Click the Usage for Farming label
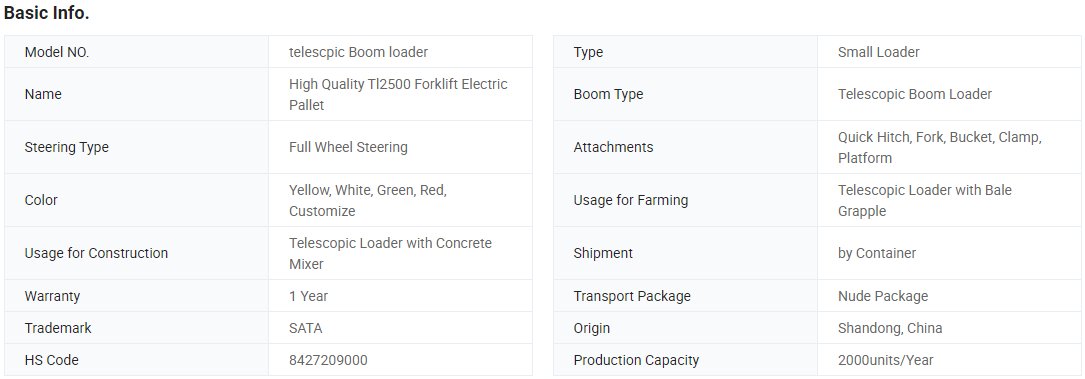The image size is (1085, 379). 631,201
